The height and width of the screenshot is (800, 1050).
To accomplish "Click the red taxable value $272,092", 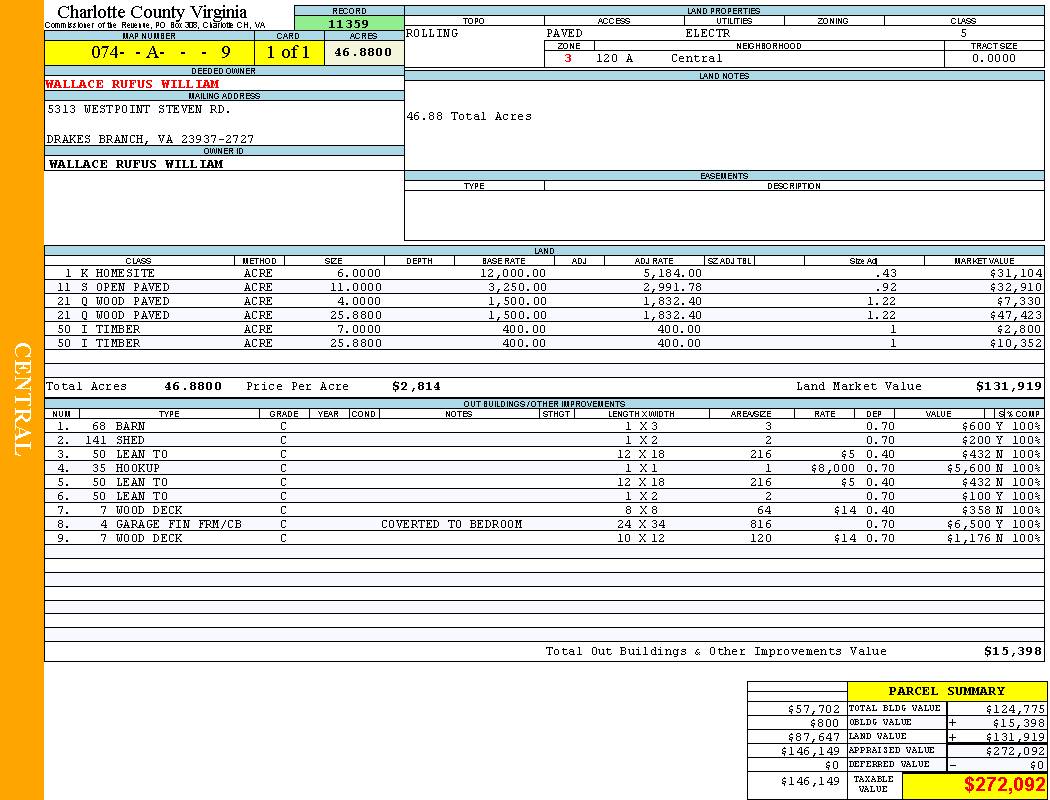I will pos(1004,785).
